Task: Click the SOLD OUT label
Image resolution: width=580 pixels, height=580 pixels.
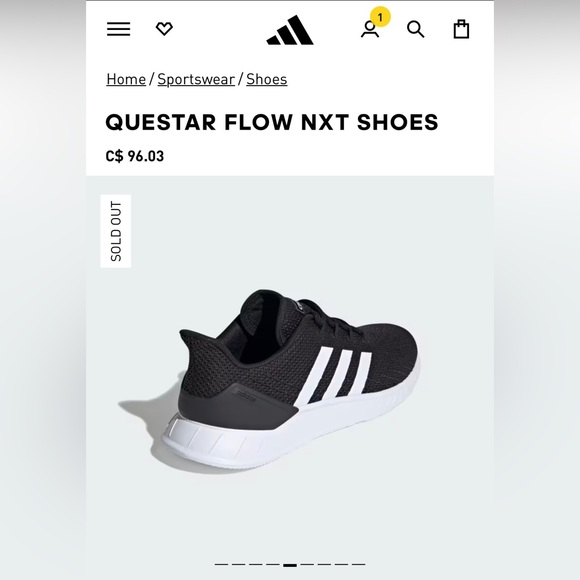Action: [x=116, y=231]
